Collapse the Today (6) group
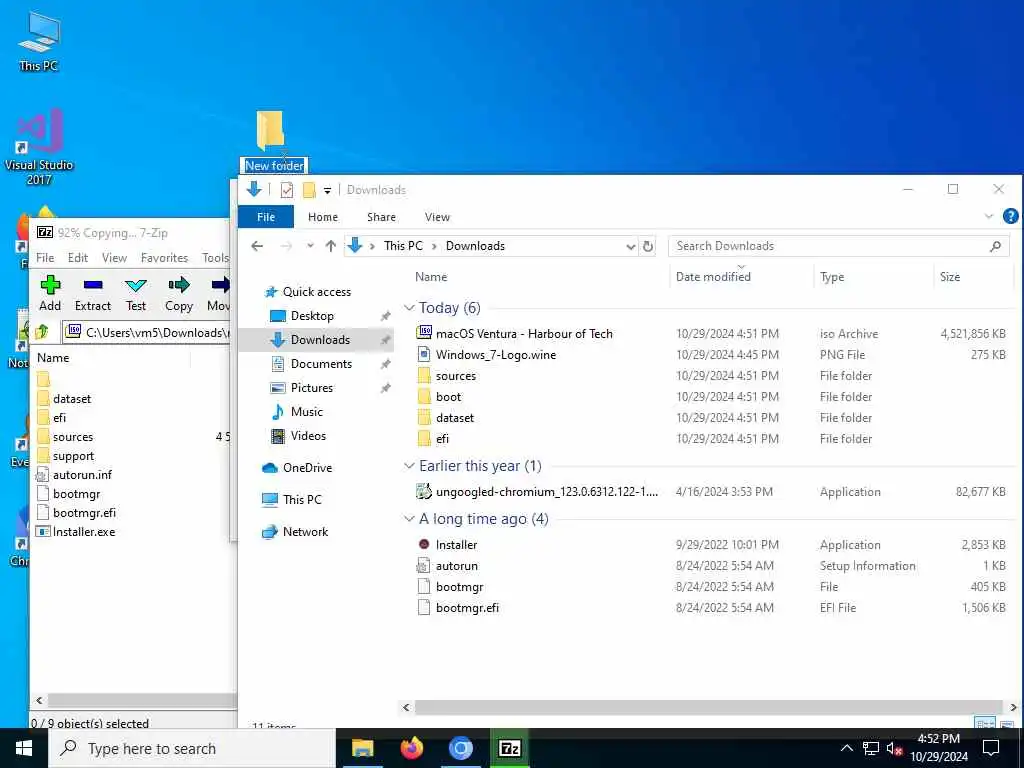 tap(409, 308)
